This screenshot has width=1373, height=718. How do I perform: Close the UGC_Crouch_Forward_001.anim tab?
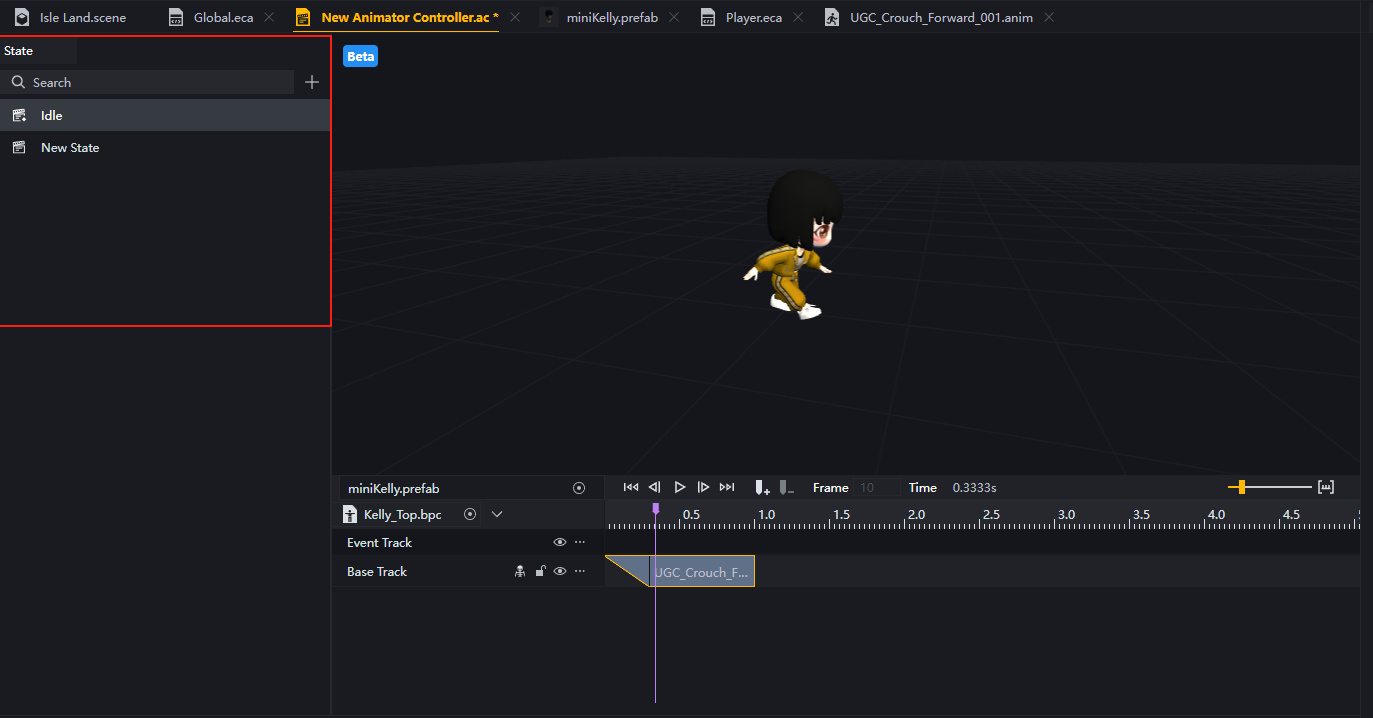click(x=1049, y=17)
